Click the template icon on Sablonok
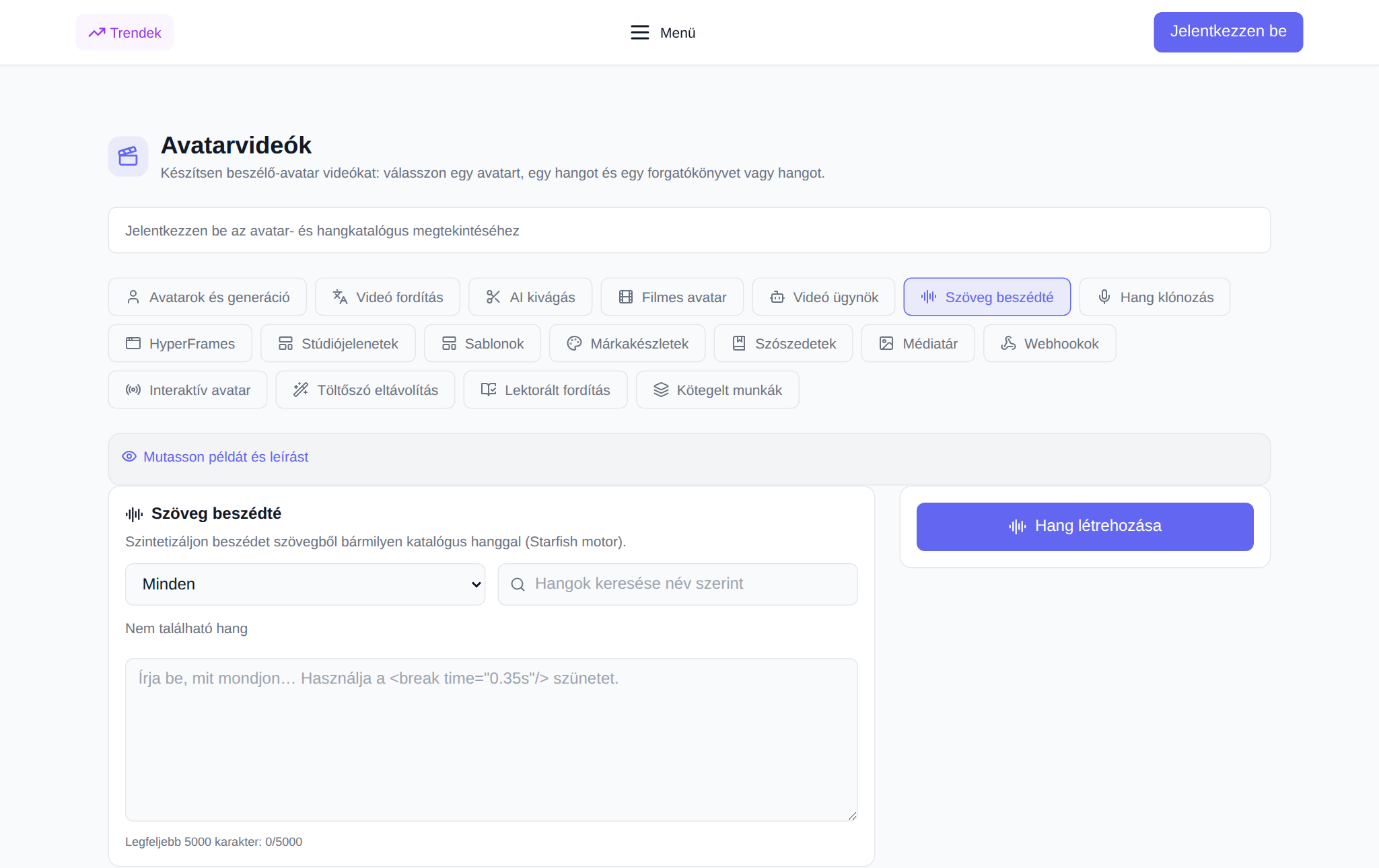The width and height of the screenshot is (1379, 868). pyautogui.click(x=449, y=343)
